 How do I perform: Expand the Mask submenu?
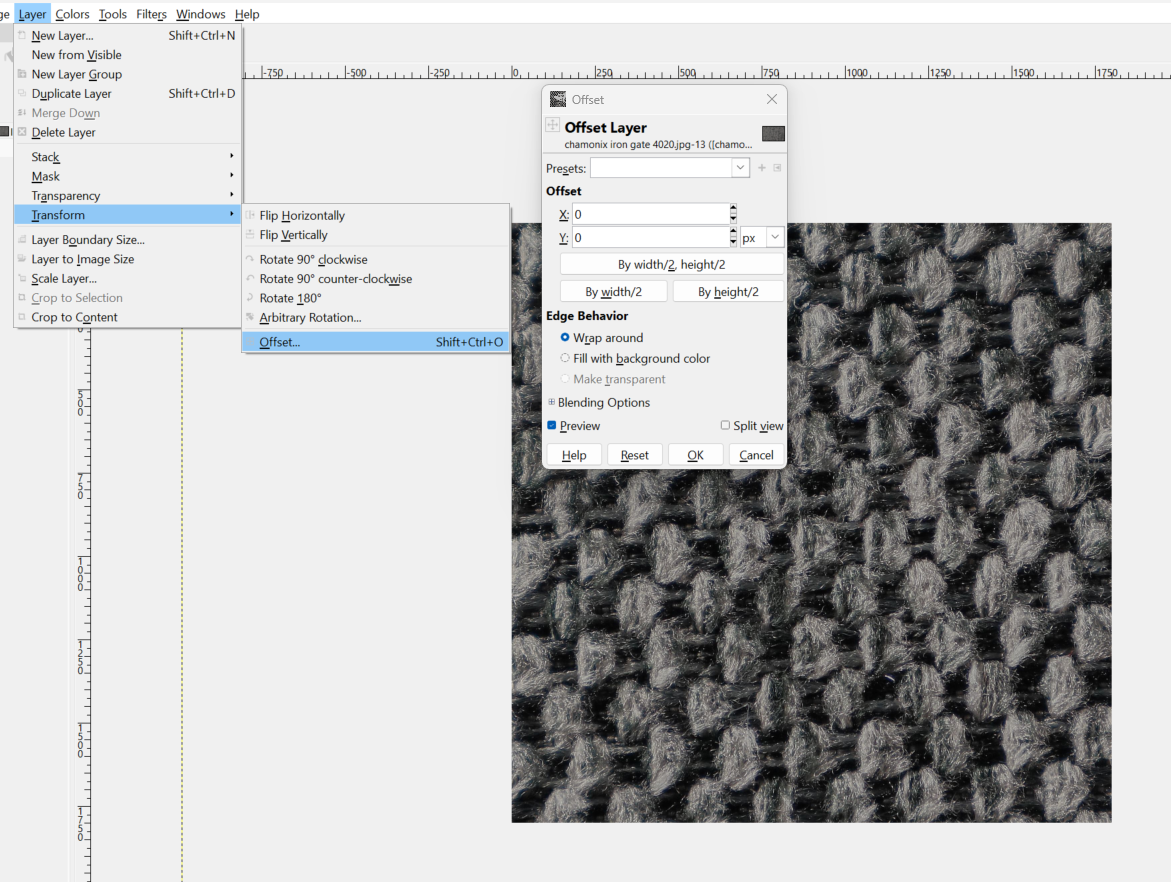pos(128,176)
